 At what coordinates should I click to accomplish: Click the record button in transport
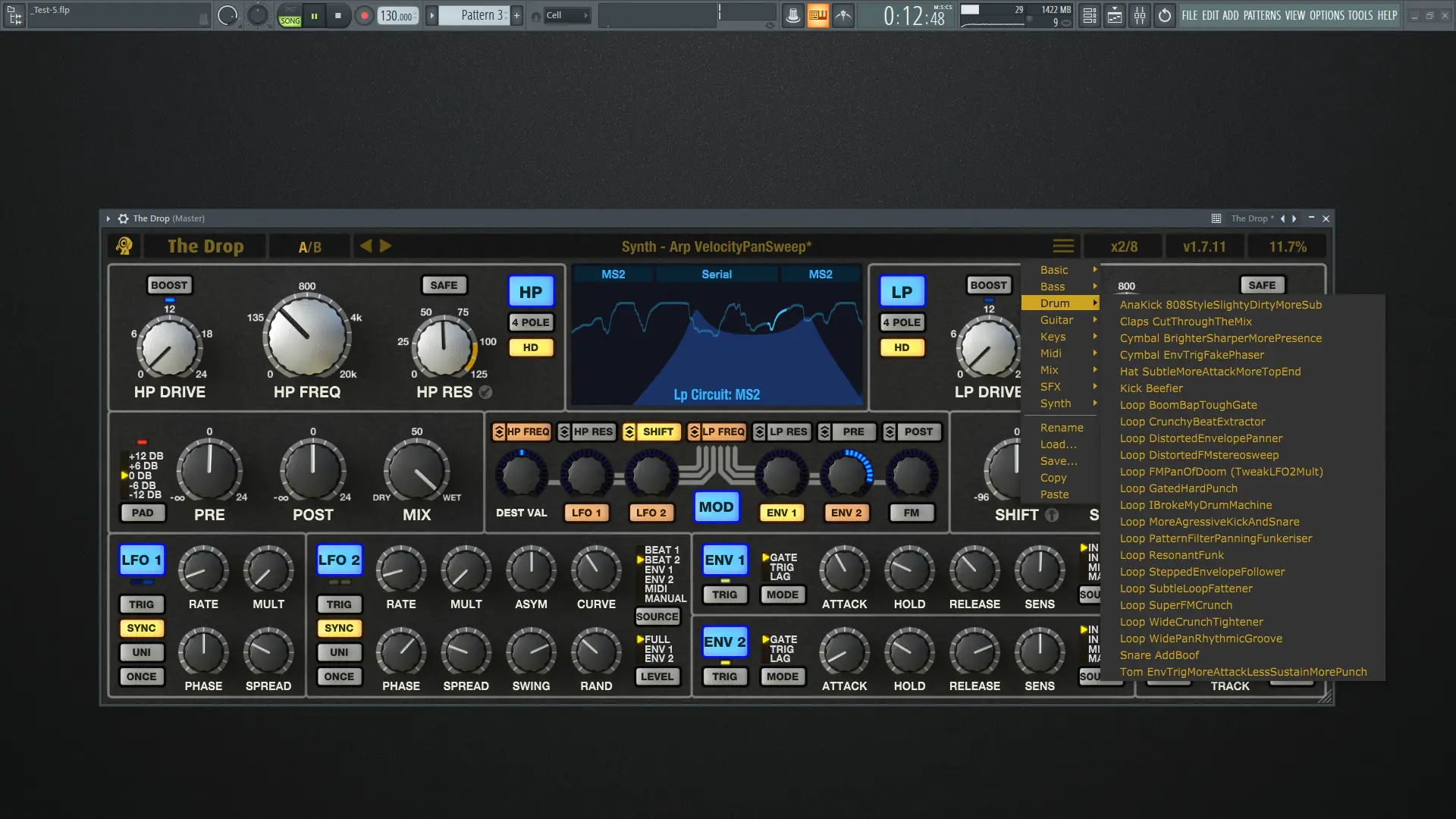364,15
